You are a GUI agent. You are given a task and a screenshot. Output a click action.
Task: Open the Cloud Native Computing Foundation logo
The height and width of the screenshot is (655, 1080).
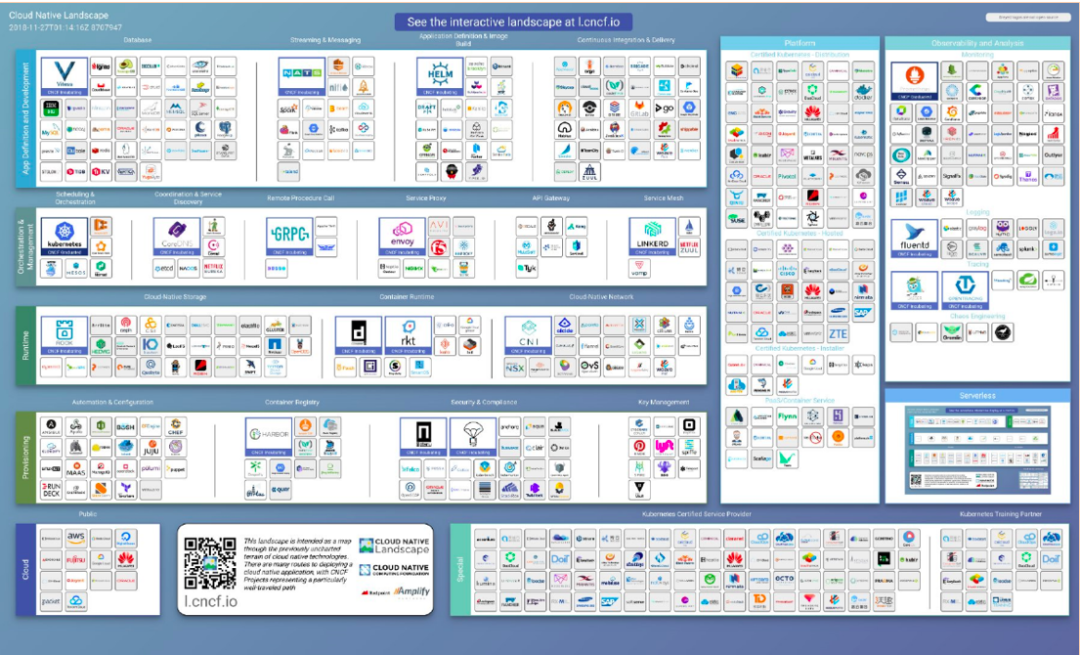point(395,570)
